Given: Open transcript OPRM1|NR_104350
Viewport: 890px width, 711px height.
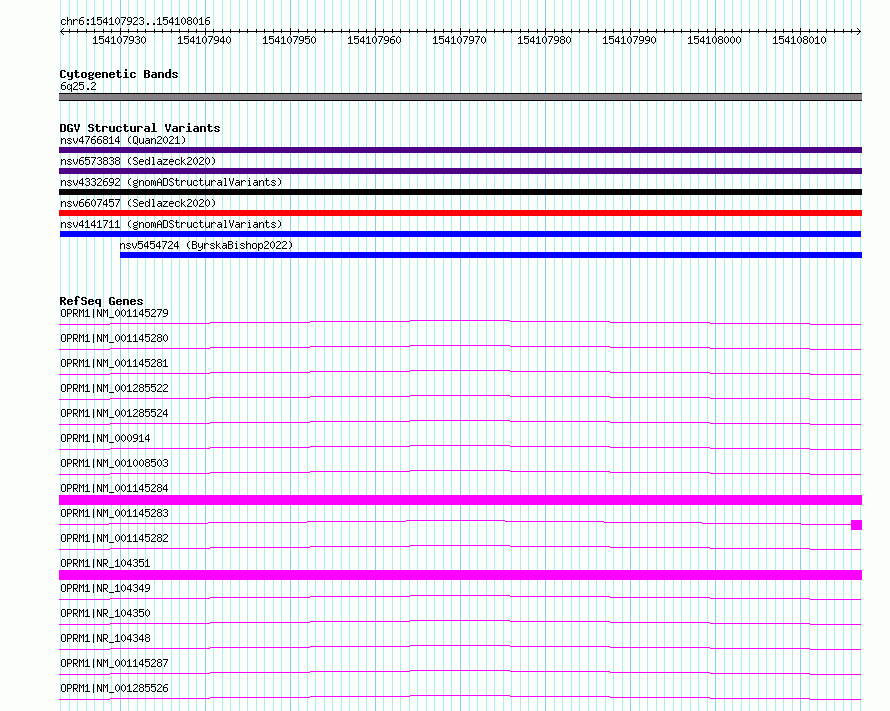Looking at the screenshot, I should 105,613.
